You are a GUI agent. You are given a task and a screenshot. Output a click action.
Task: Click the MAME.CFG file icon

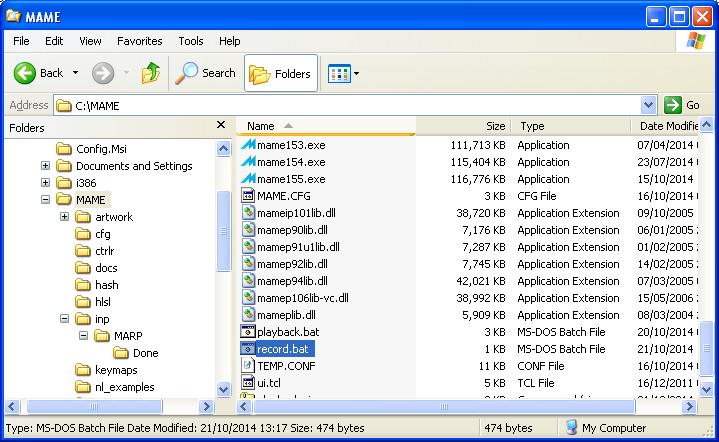click(x=249, y=196)
